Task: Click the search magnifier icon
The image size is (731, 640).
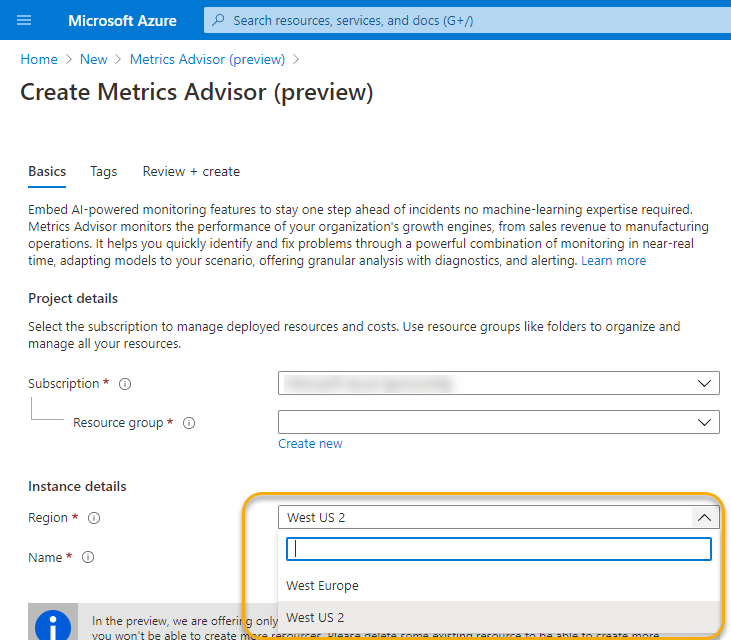Action: [x=218, y=20]
